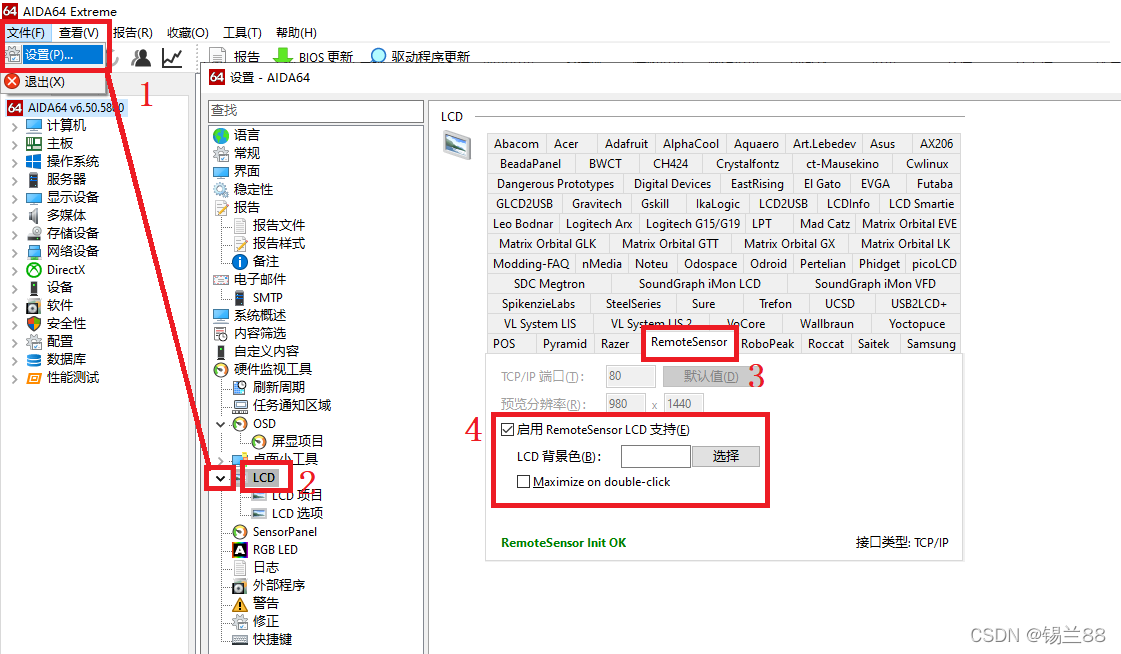Screen dimensions: 1121x654
Task: Select 网络设备 icon in tree
Action: coord(34,252)
